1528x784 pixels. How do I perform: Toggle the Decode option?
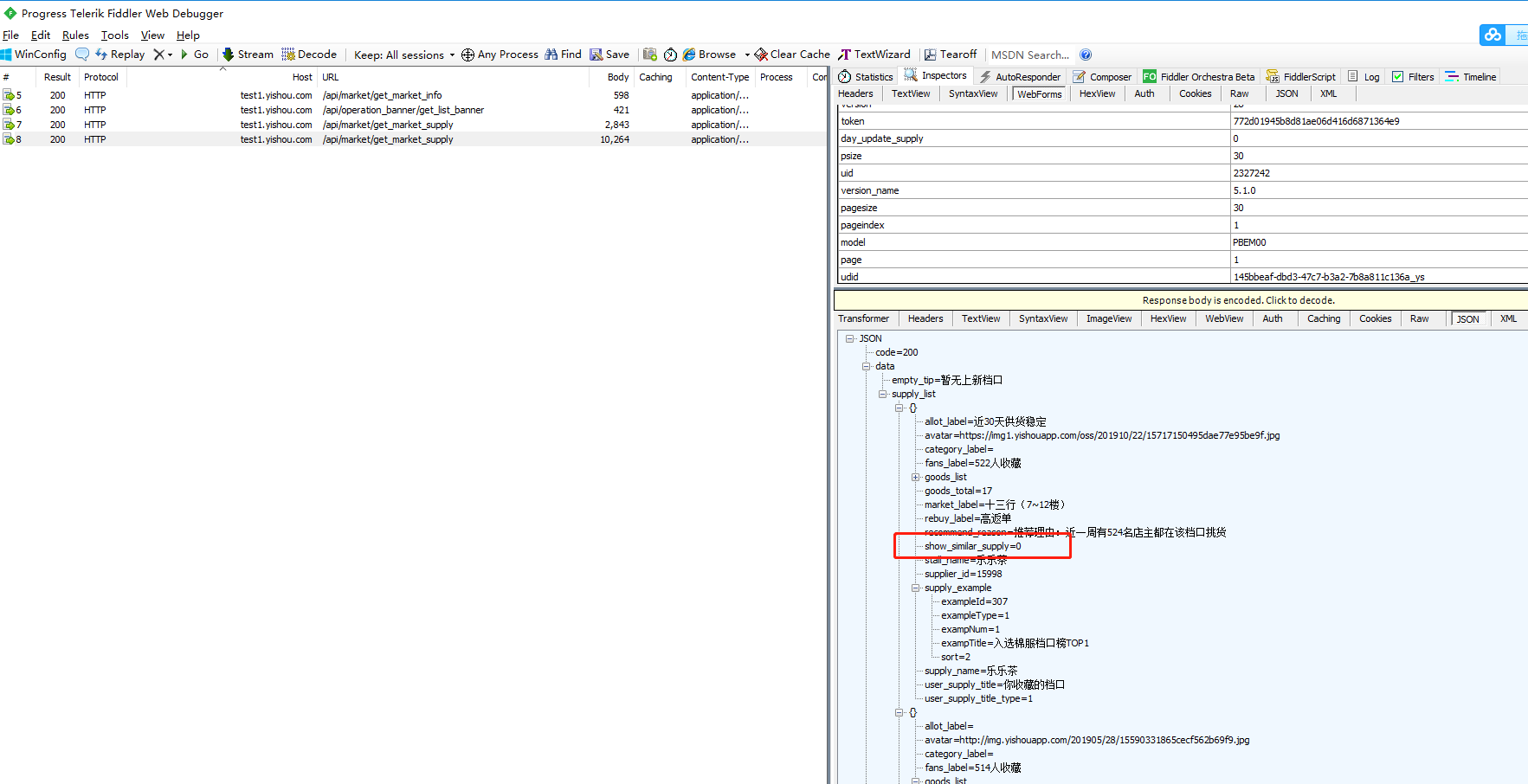coord(309,55)
